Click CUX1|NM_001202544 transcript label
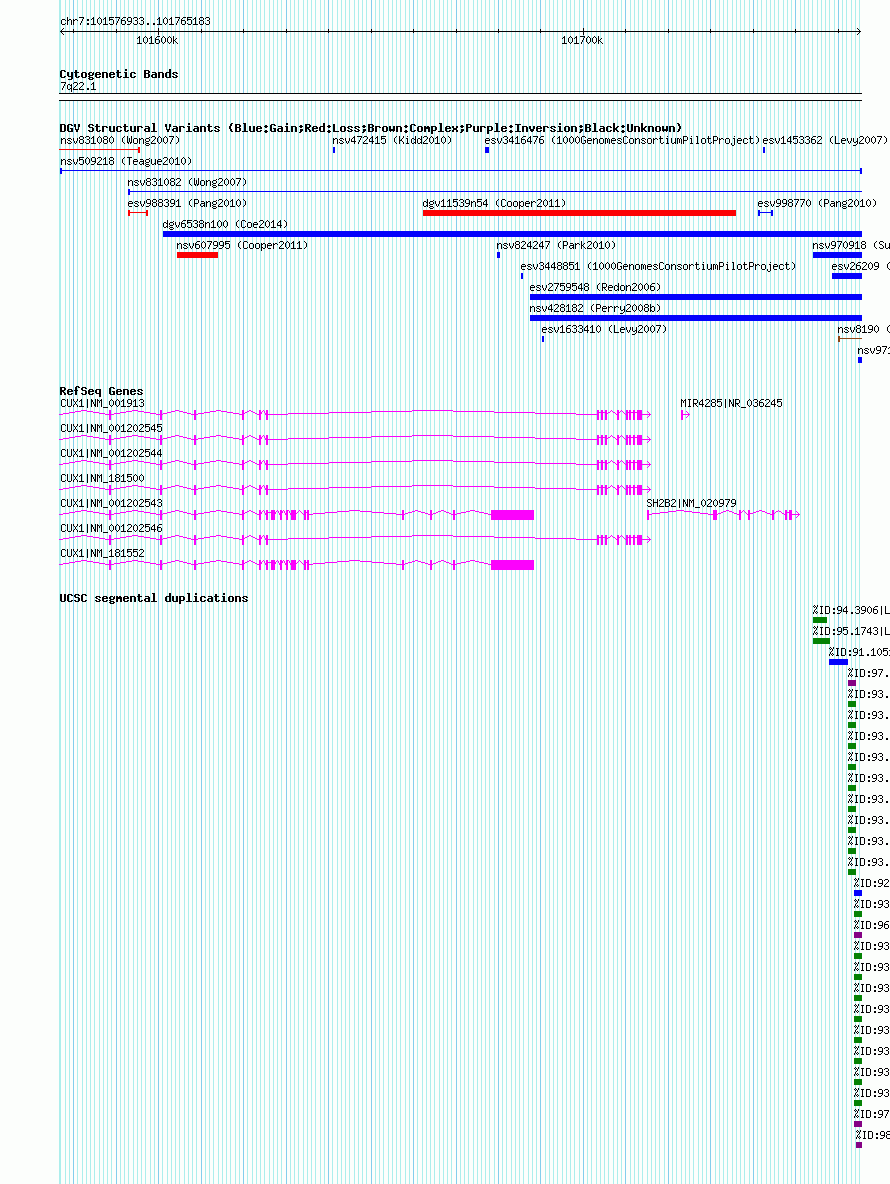890x1184 pixels. click(x=112, y=454)
